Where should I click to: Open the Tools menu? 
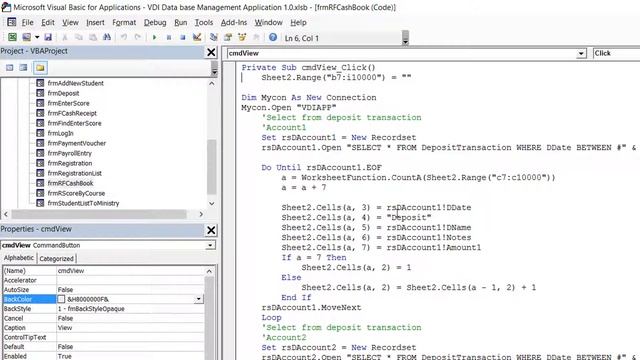204,22
